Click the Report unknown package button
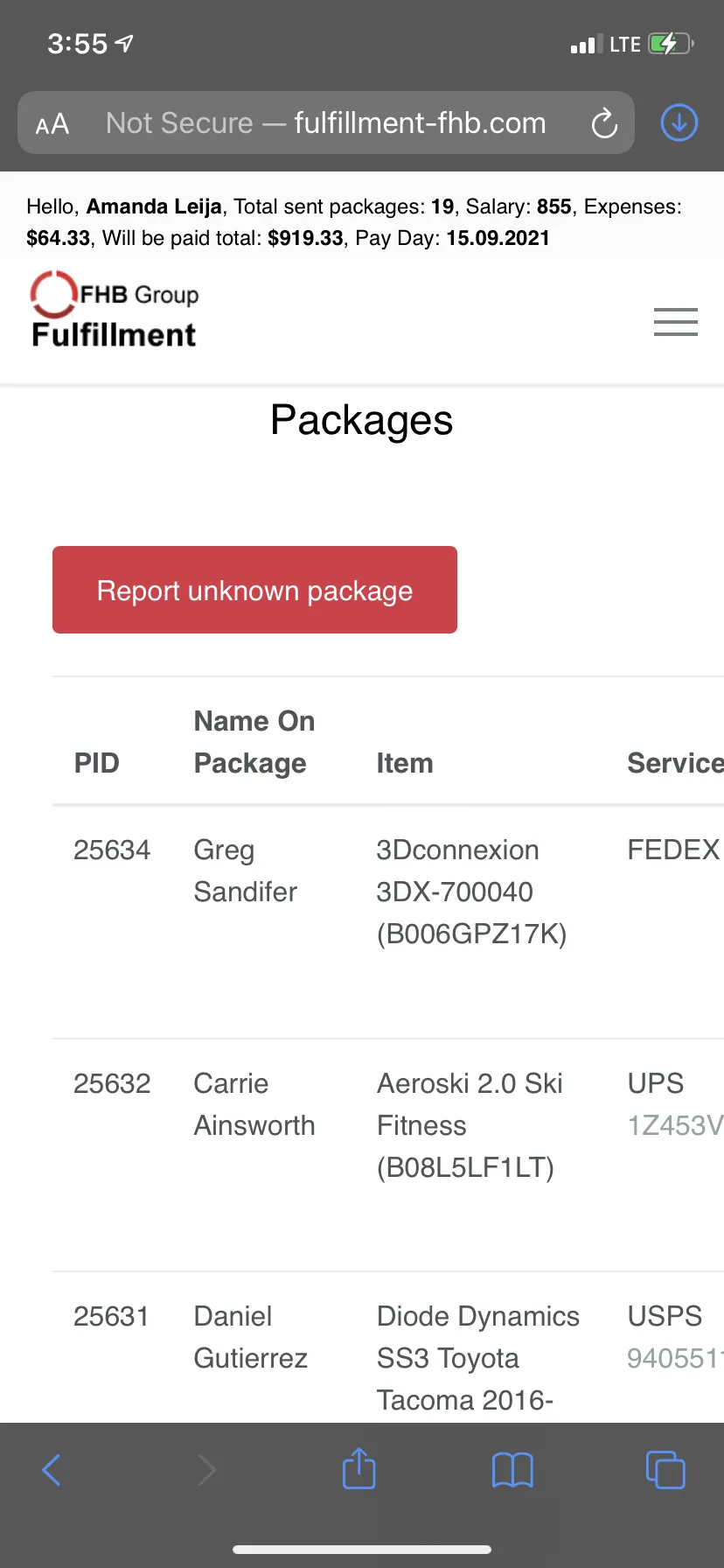 point(254,590)
